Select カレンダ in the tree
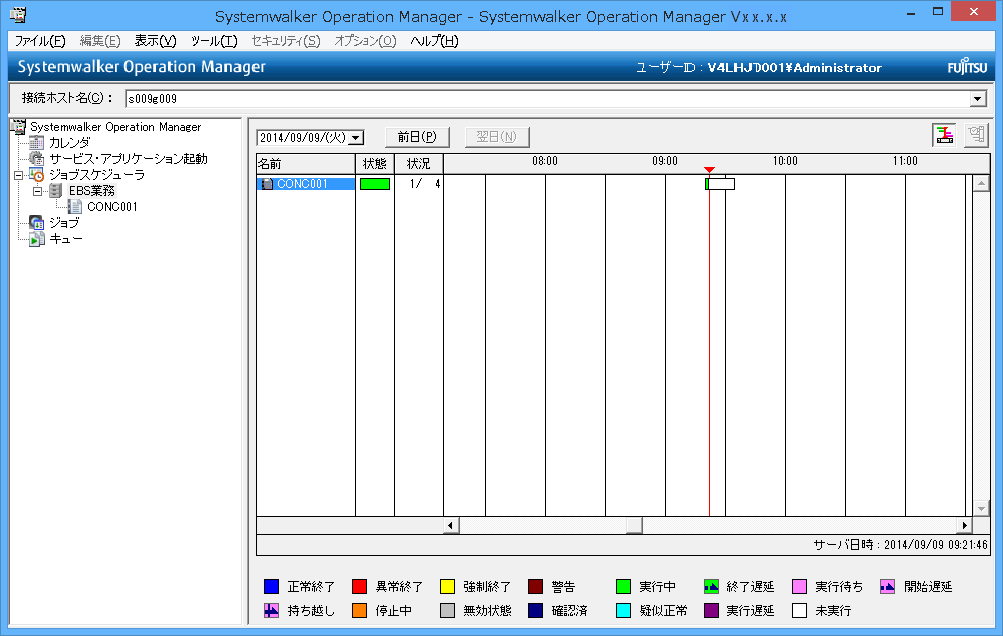The height and width of the screenshot is (636, 1003). (x=70, y=143)
